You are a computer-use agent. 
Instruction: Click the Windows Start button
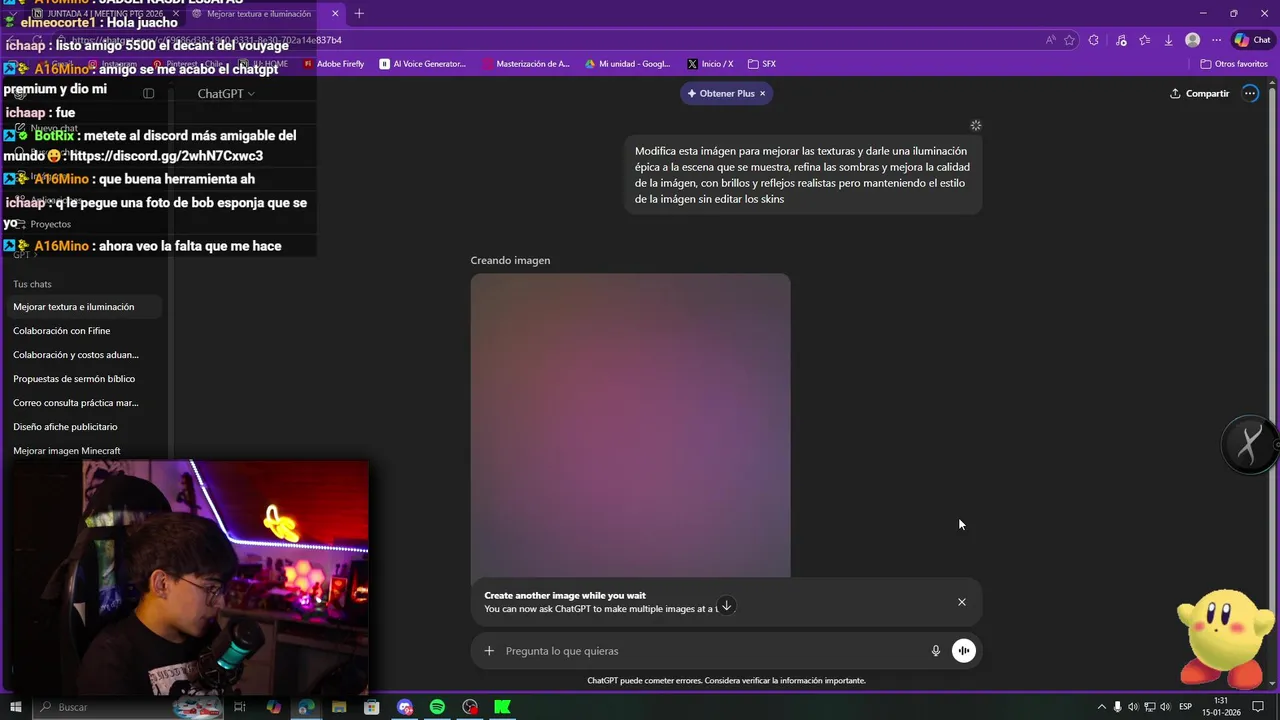(x=16, y=707)
